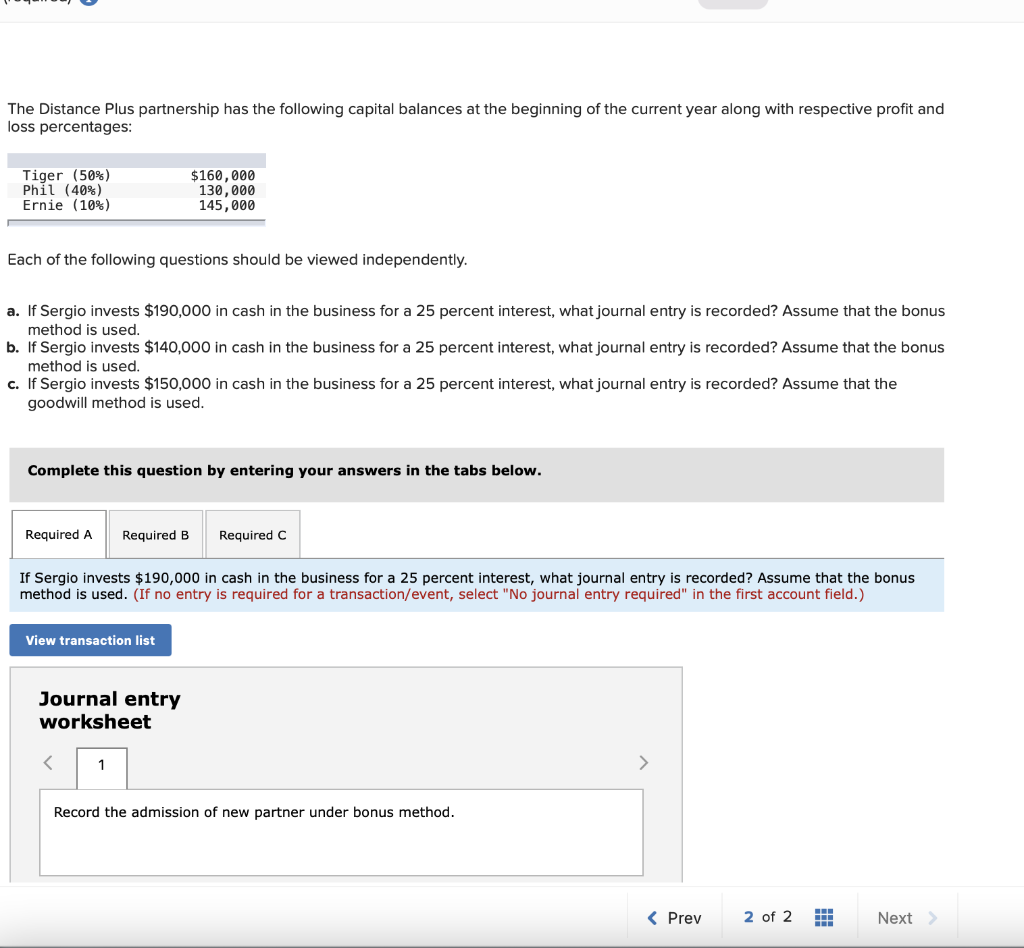Select journal entry worksheet tab 1
Viewport: 1024px width, 948px height.
point(102,768)
